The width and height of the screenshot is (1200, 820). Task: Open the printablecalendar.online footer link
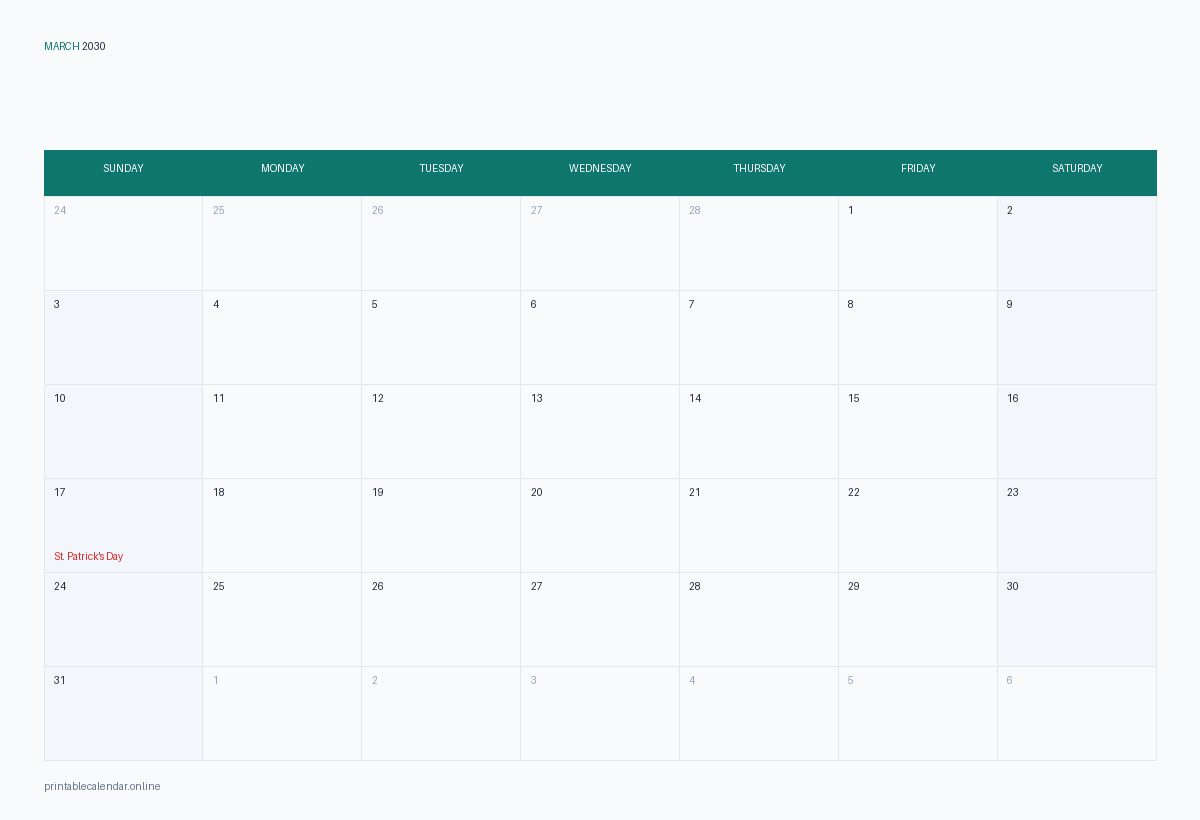102,786
